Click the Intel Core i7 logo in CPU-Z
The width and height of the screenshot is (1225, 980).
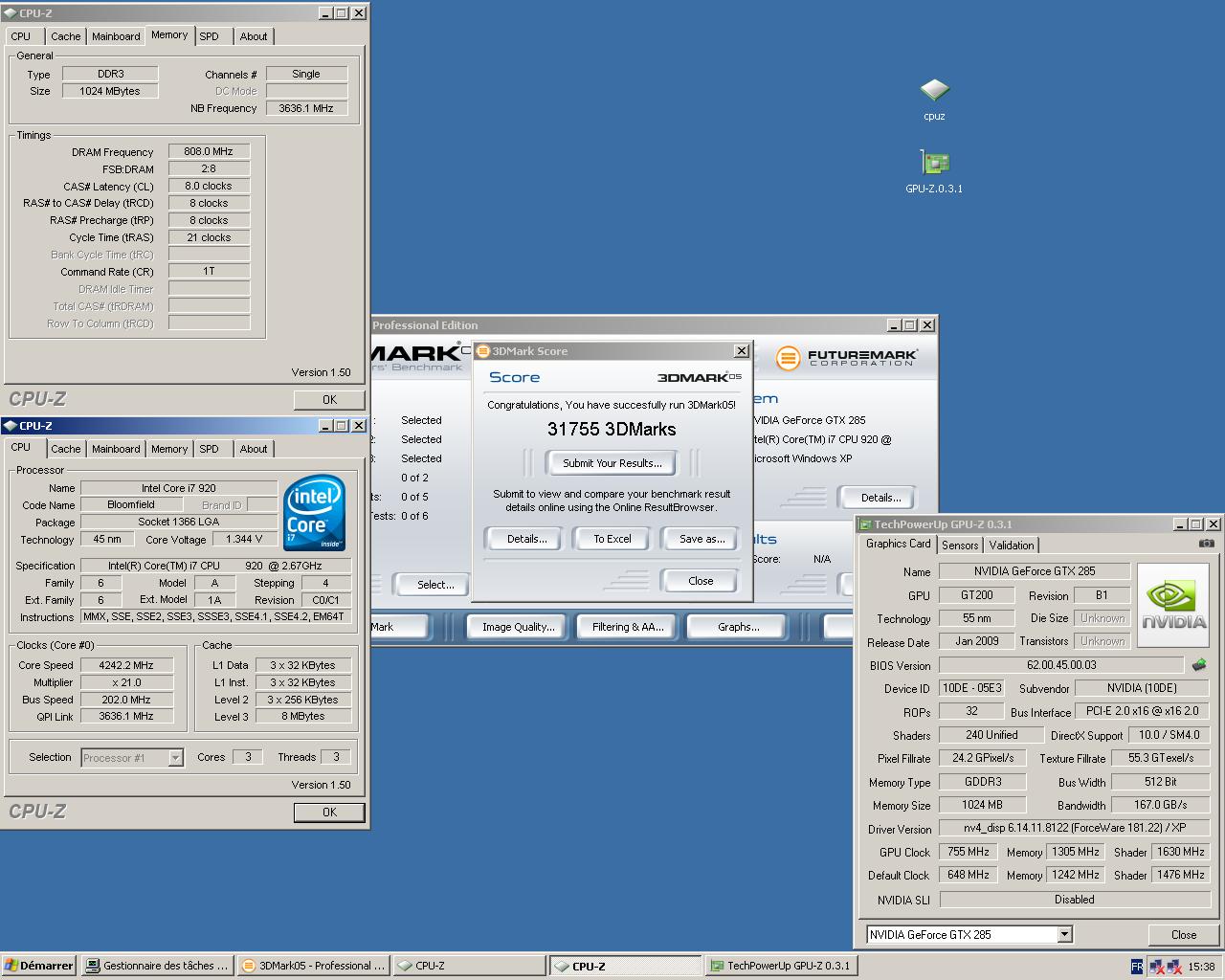315,515
